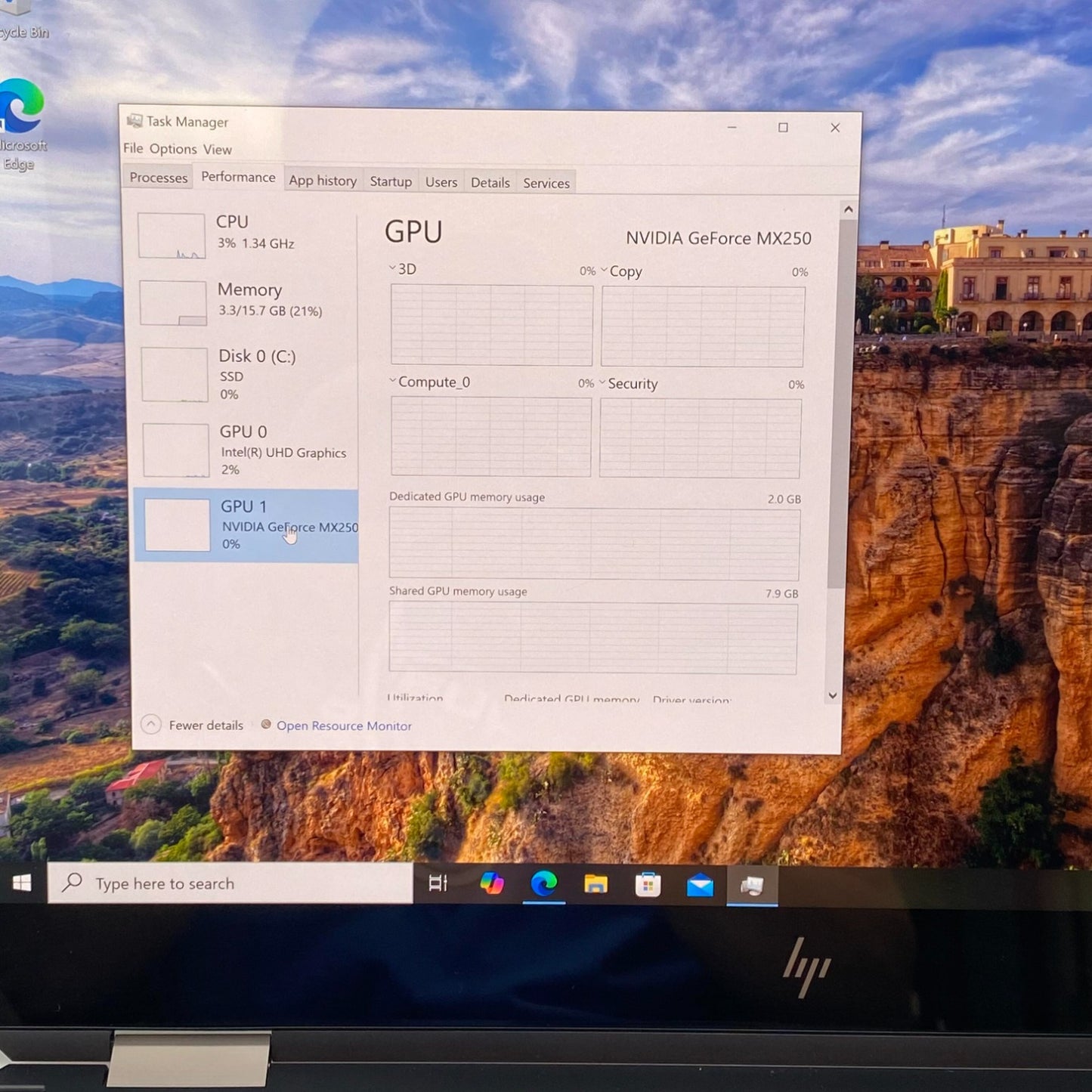1092x1092 pixels.
Task: Maximize the Task Manager window
Action: [784, 128]
